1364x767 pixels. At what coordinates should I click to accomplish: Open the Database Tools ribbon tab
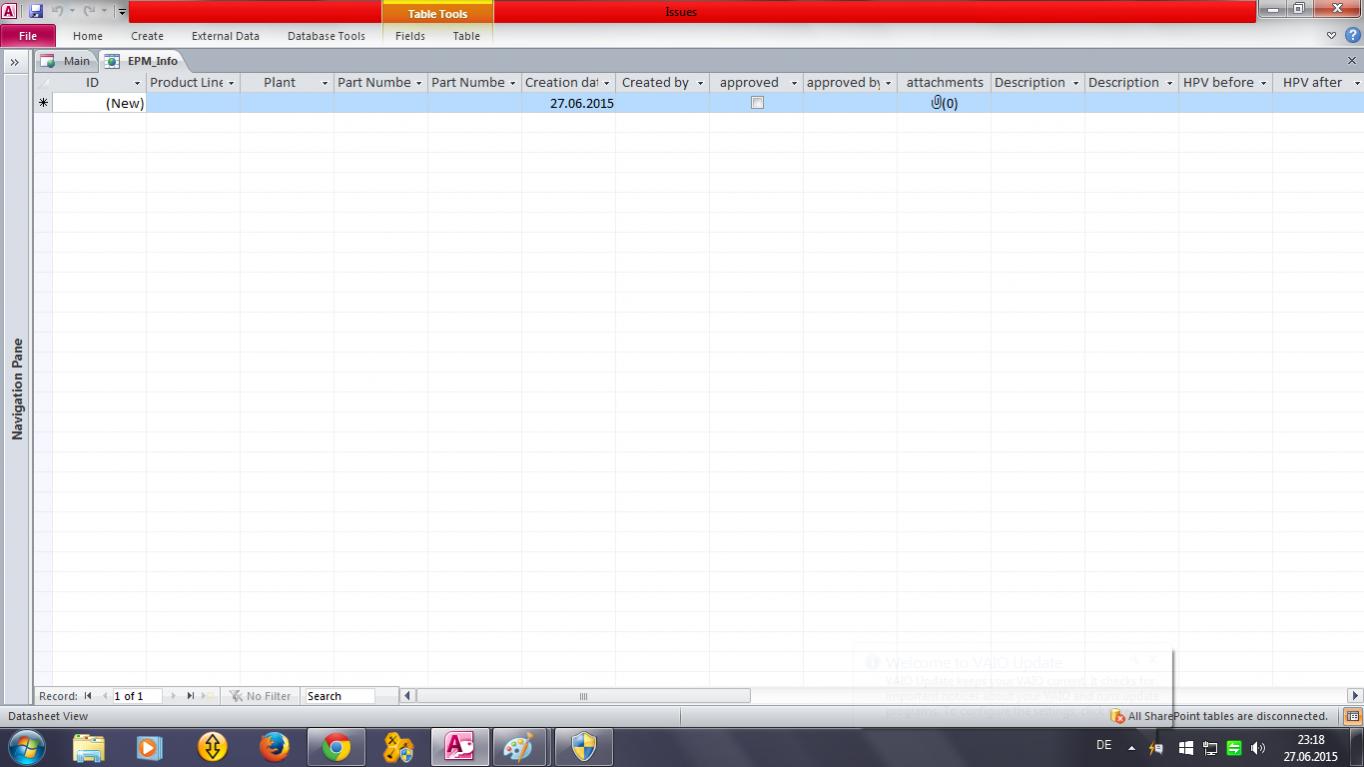coord(326,36)
